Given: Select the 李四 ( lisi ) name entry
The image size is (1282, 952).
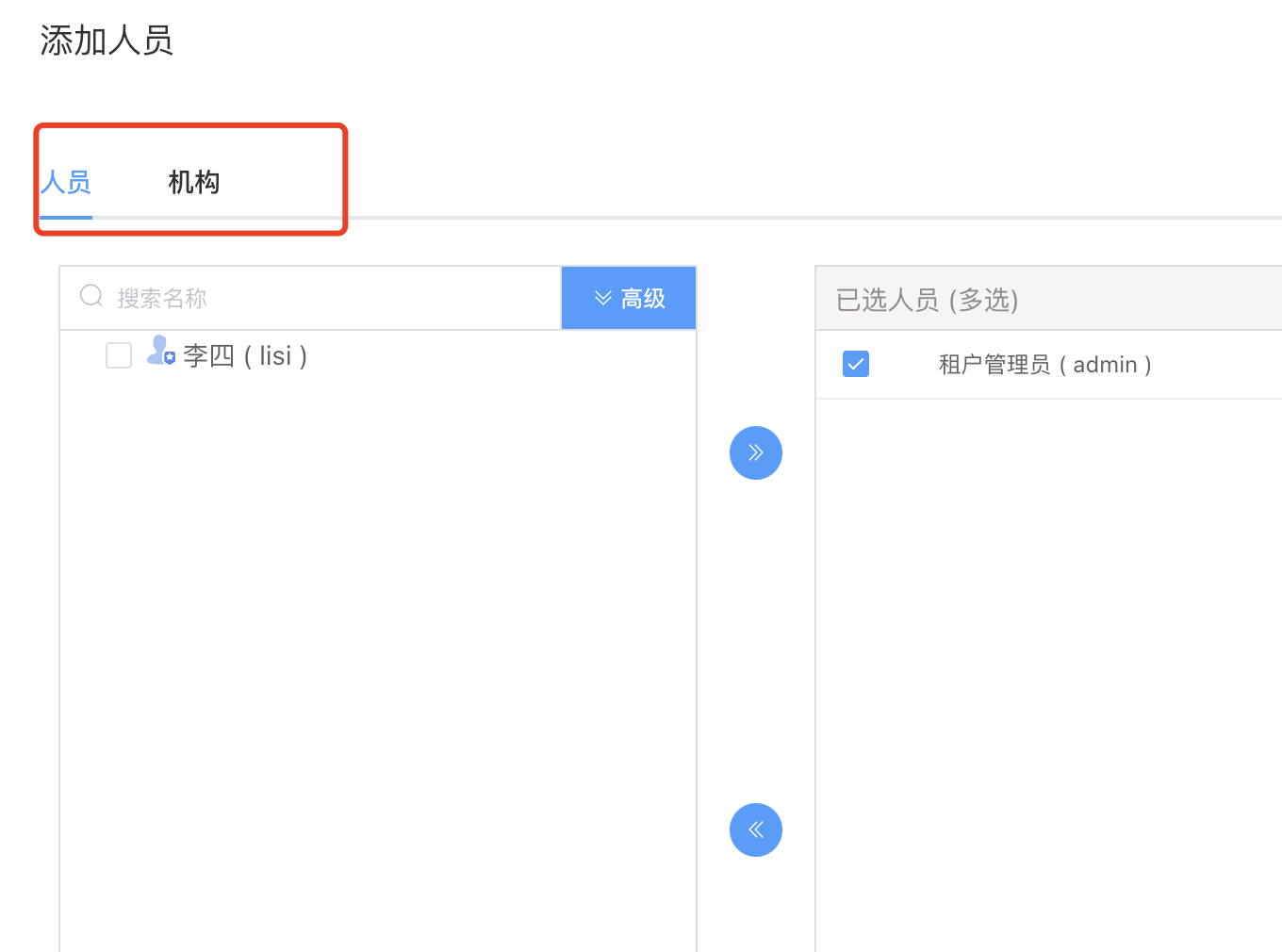Looking at the screenshot, I should click(x=245, y=356).
